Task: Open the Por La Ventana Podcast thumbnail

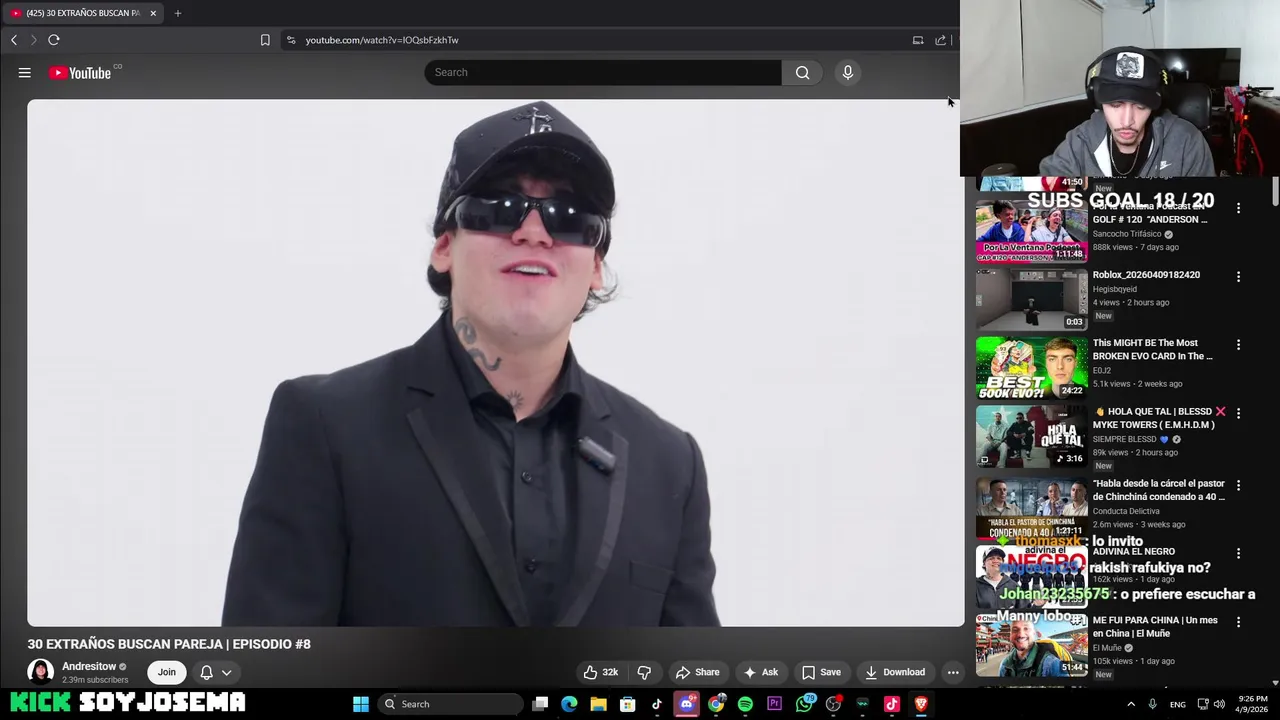Action: 1031,231
